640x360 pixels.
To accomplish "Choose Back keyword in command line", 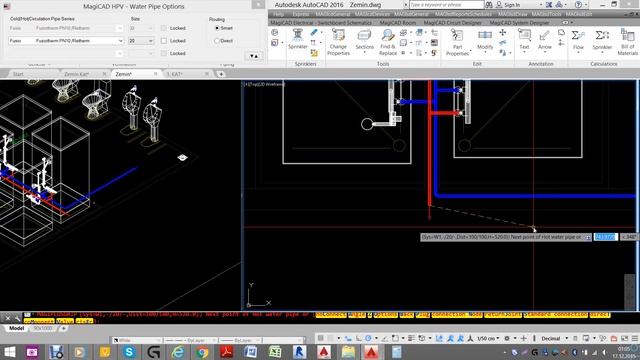I will point(407,315).
